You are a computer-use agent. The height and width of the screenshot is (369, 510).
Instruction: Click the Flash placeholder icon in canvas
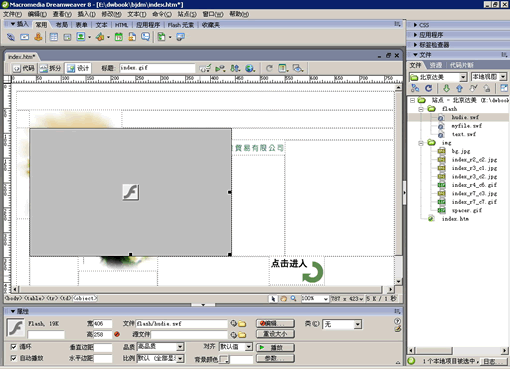pyautogui.click(x=131, y=192)
